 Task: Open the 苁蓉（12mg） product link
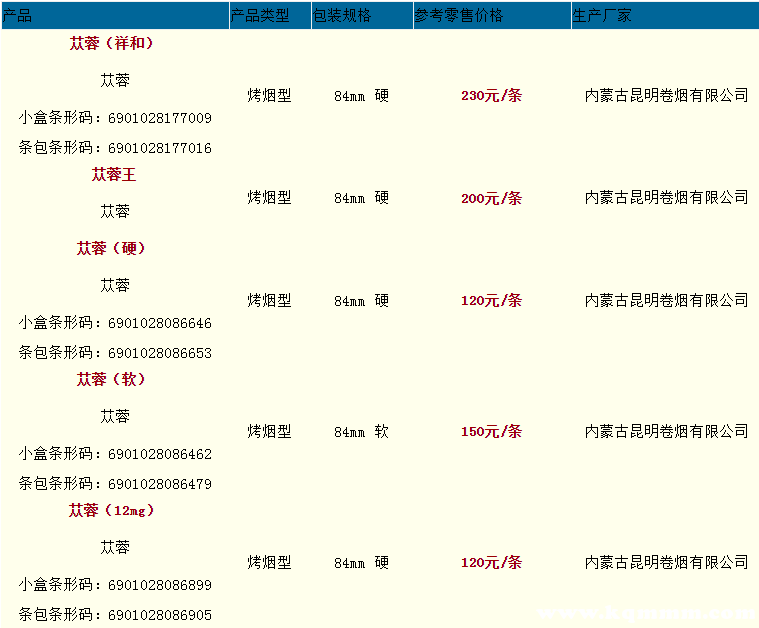pos(111,510)
